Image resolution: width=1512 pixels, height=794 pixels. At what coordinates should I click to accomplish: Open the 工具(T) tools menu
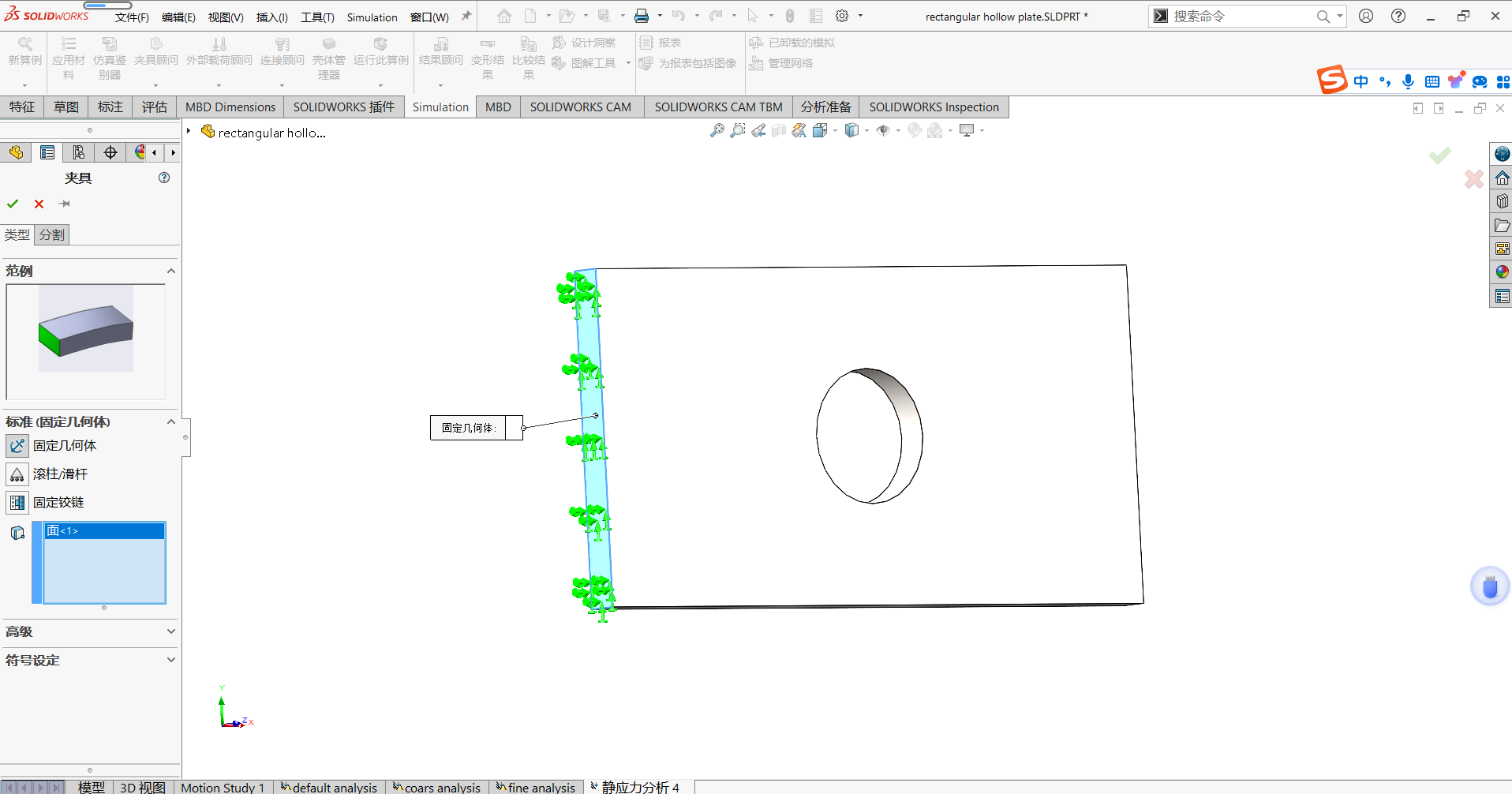pos(317,17)
